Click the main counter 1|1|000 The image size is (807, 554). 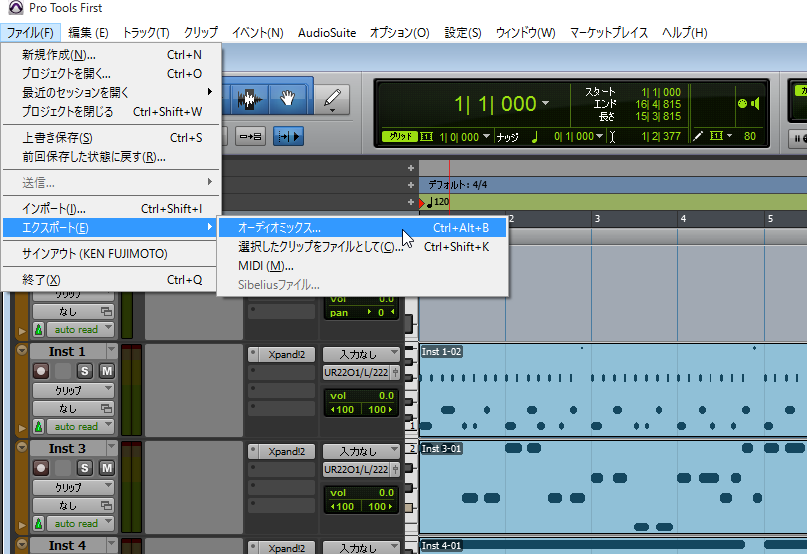click(495, 103)
